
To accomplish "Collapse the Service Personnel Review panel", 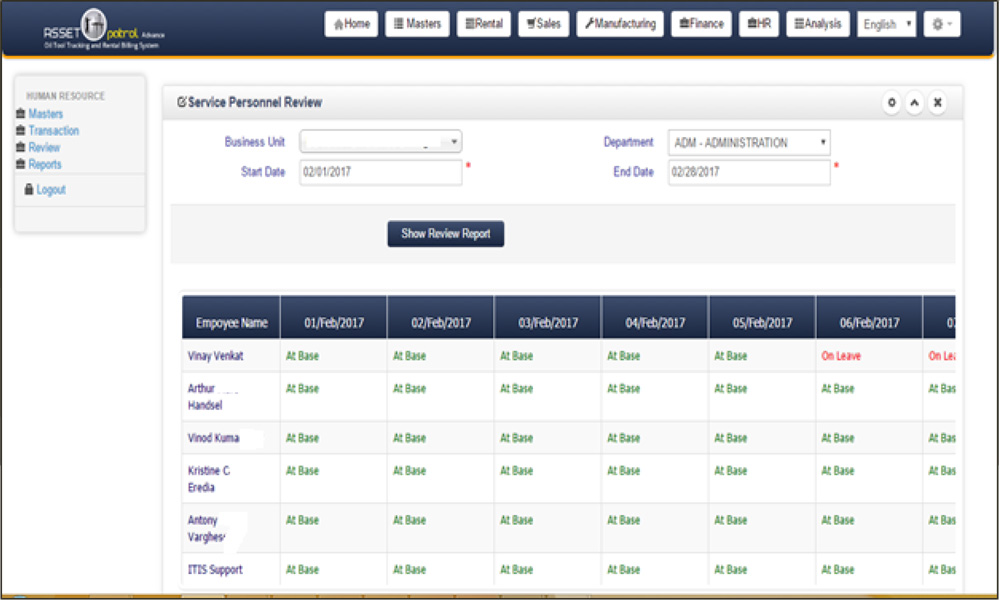I will tap(914, 103).
